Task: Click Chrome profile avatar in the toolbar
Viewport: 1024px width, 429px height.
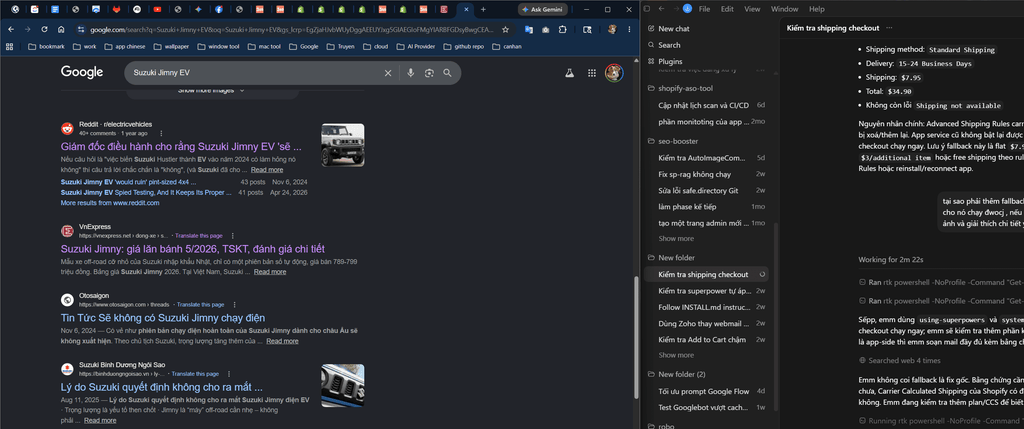Action: tap(612, 29)
